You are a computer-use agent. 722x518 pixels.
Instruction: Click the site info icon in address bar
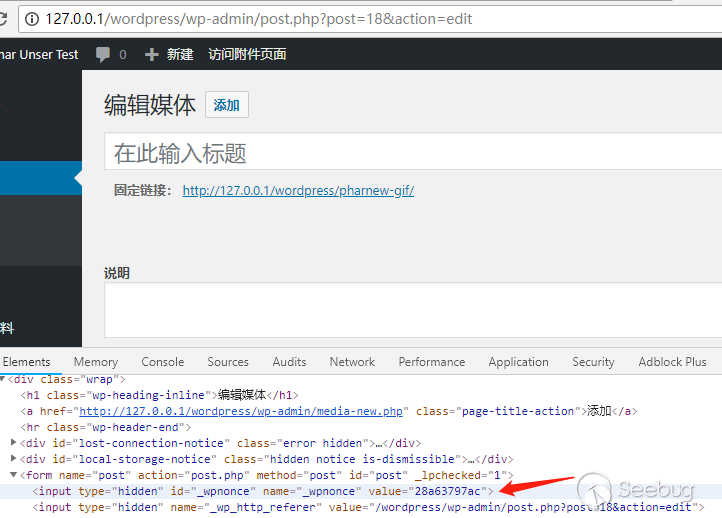32,19
